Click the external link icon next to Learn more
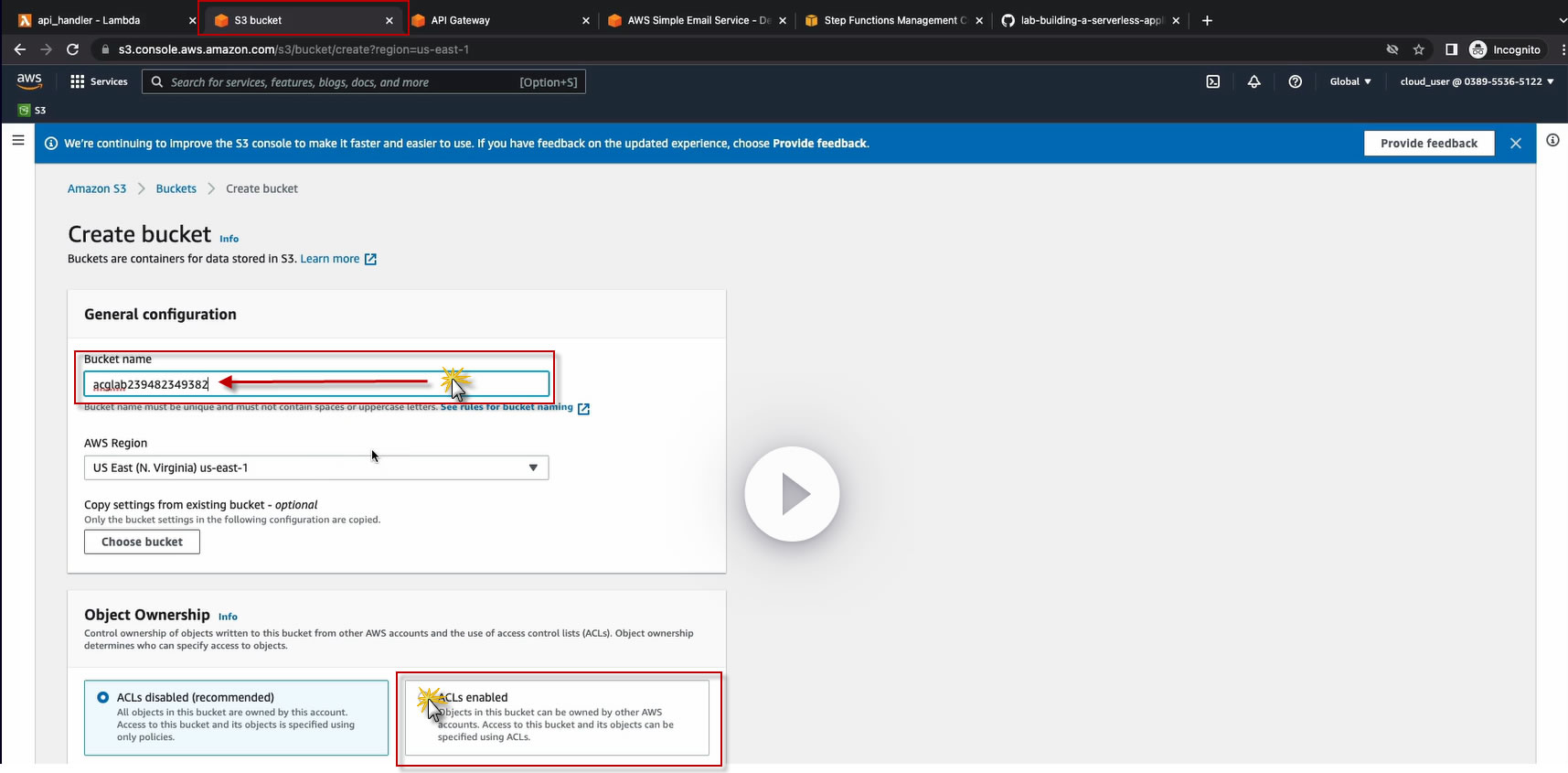This screenshot has width=1568, height=773. coord(370,259)
